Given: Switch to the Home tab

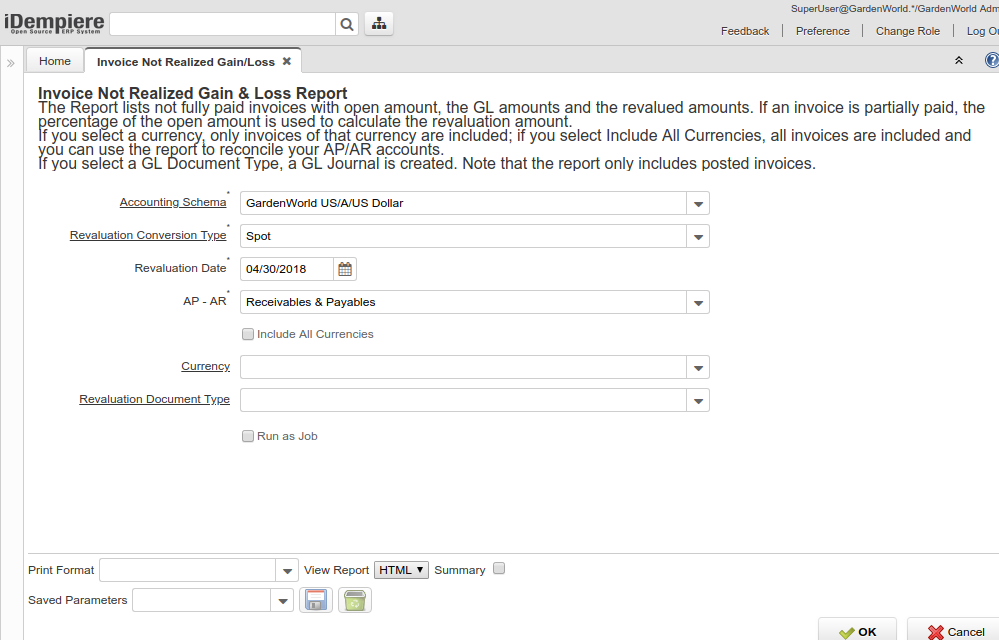Looking at the screenshot, I should (x=55, y=62).
